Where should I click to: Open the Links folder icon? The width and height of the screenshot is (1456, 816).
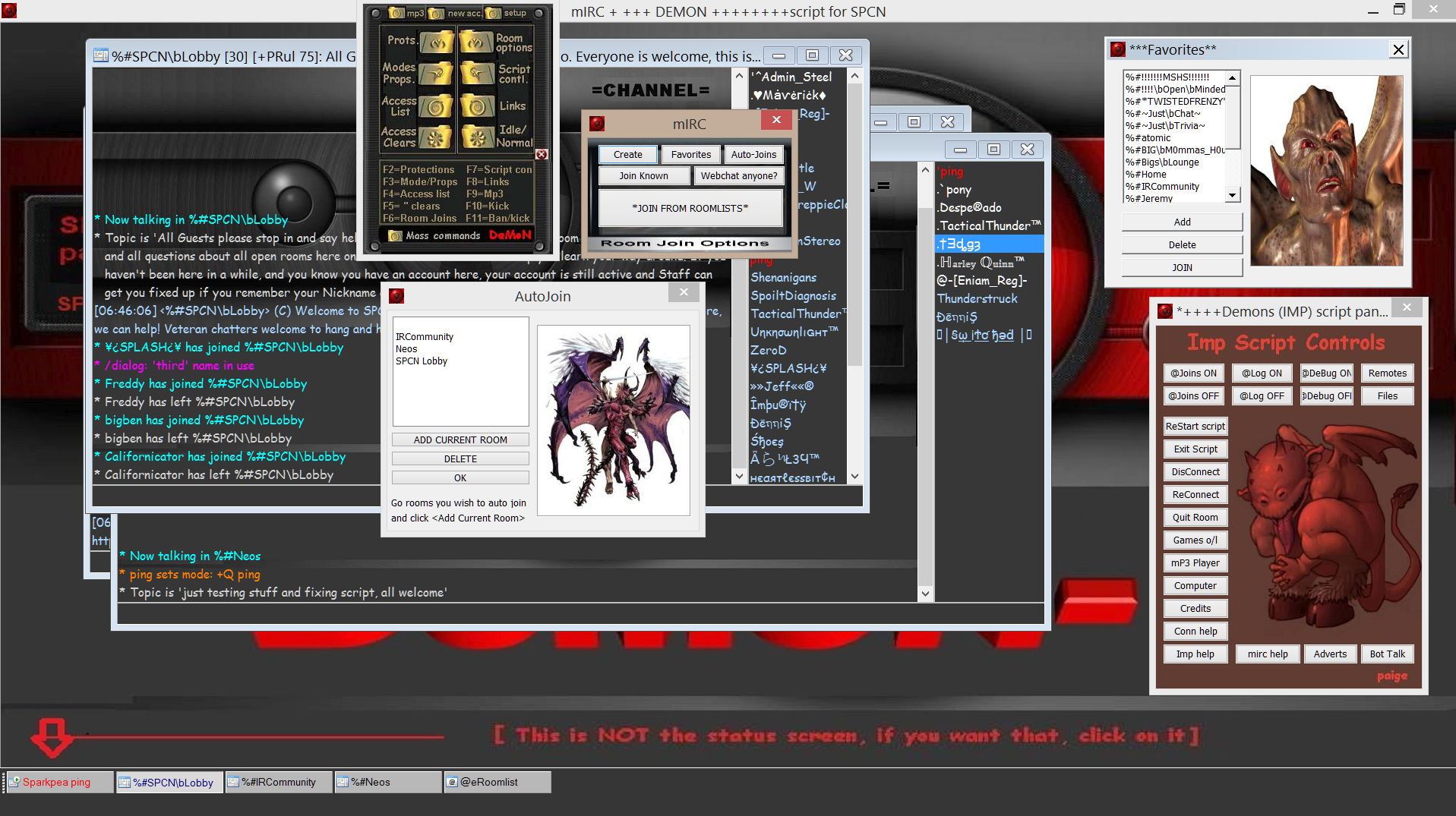tap(477, 106)
